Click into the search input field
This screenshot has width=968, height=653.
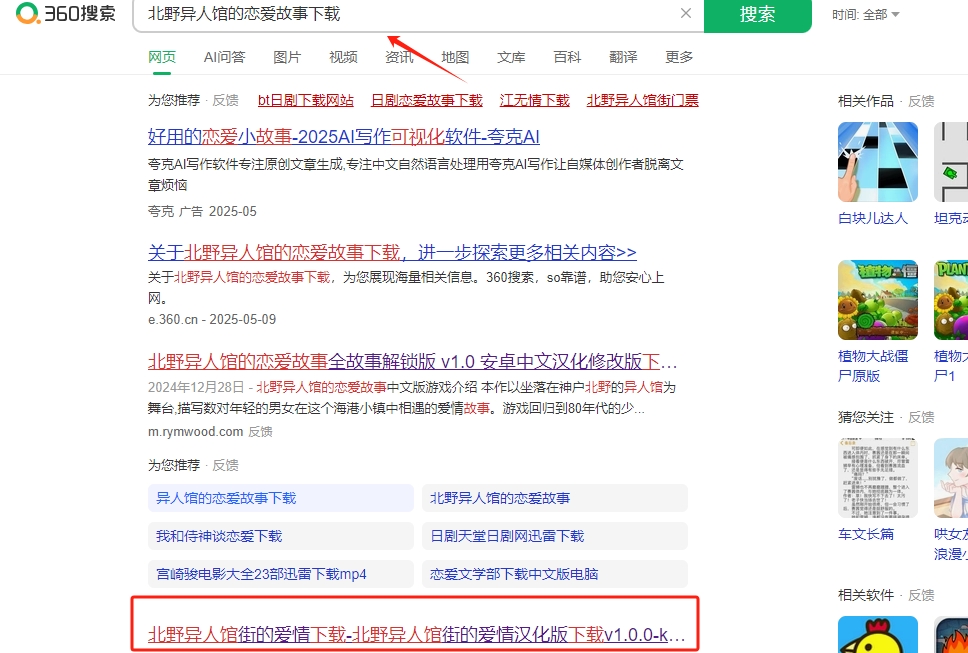[x=400, y=14]
